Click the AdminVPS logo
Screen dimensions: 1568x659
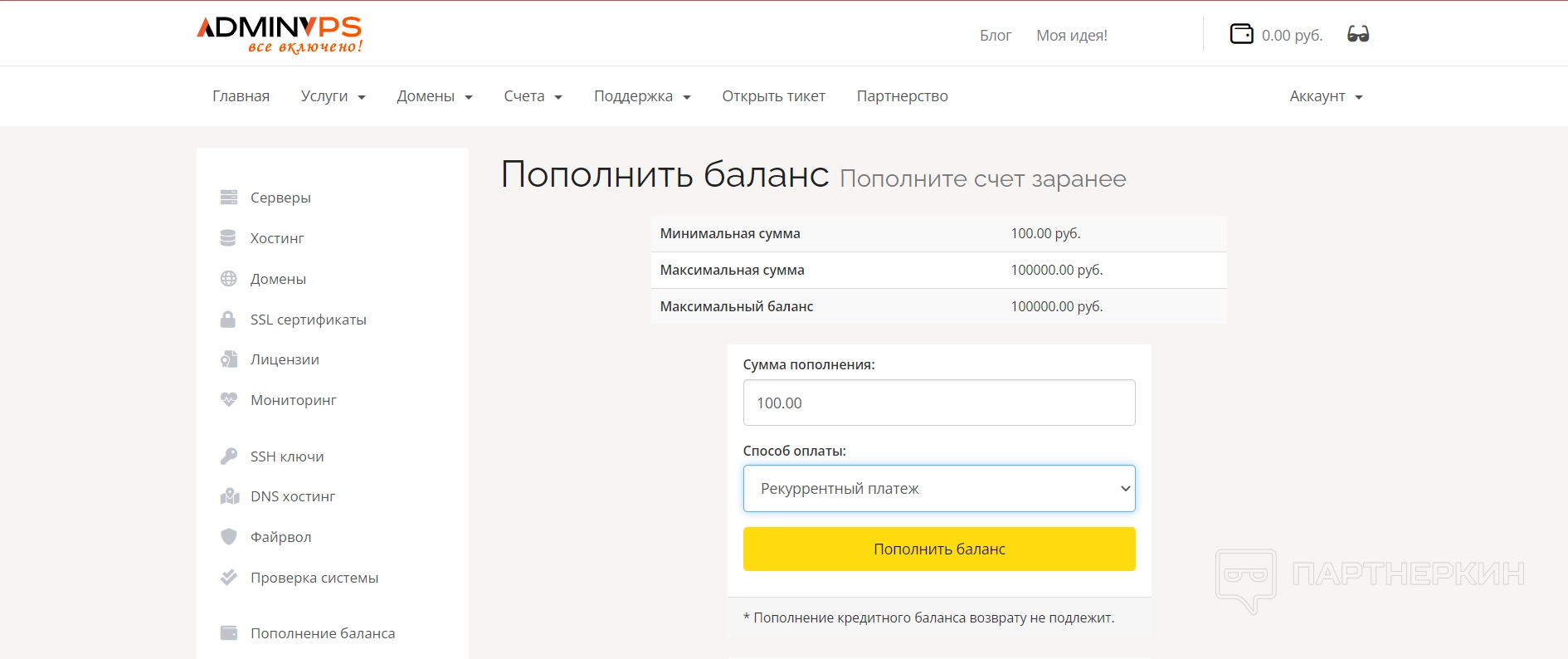280,35
